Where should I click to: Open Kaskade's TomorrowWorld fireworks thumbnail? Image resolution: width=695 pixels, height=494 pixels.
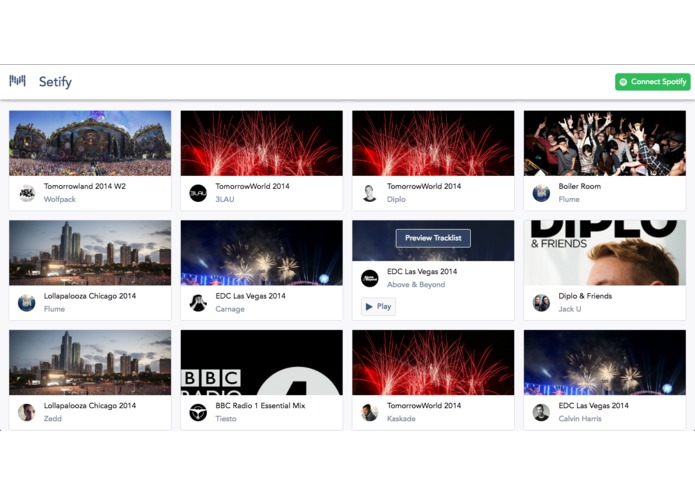(x=433, y=362)
